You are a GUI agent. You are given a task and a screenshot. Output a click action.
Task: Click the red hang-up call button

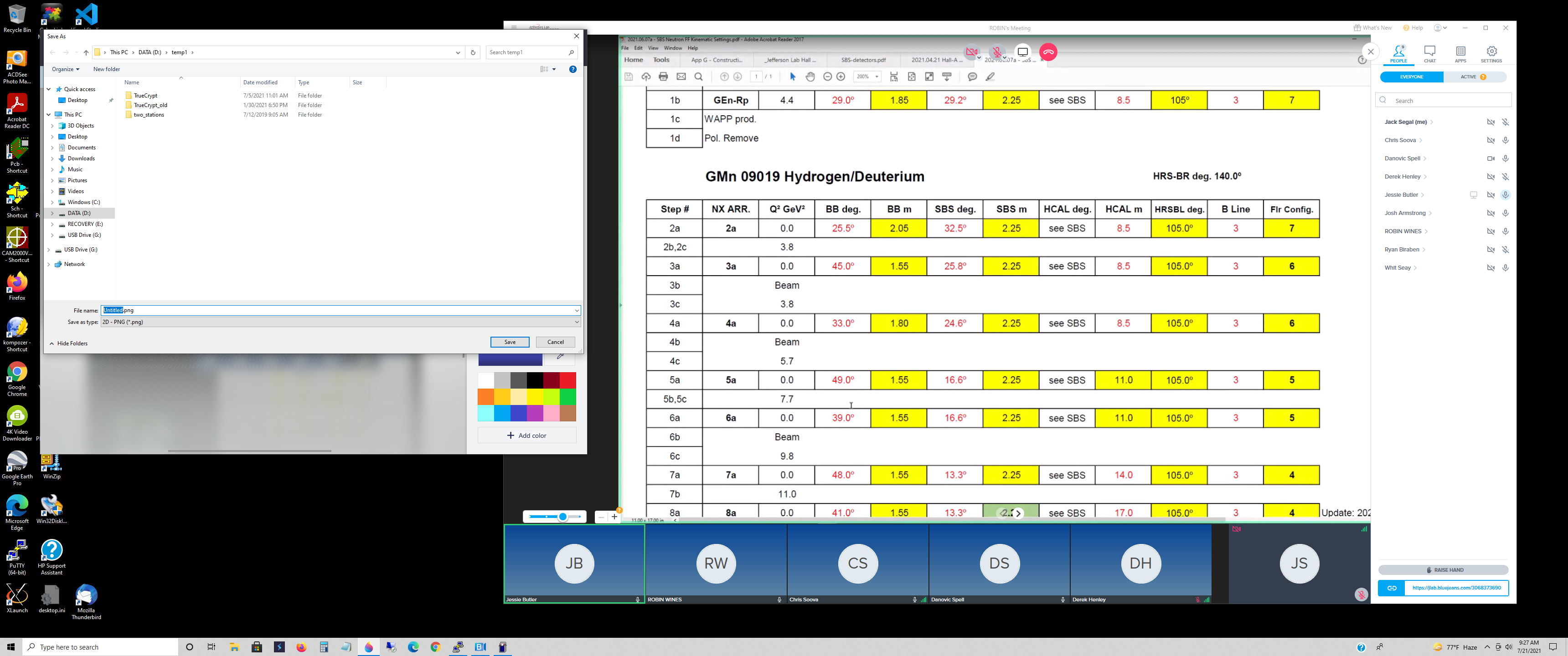1048,52
